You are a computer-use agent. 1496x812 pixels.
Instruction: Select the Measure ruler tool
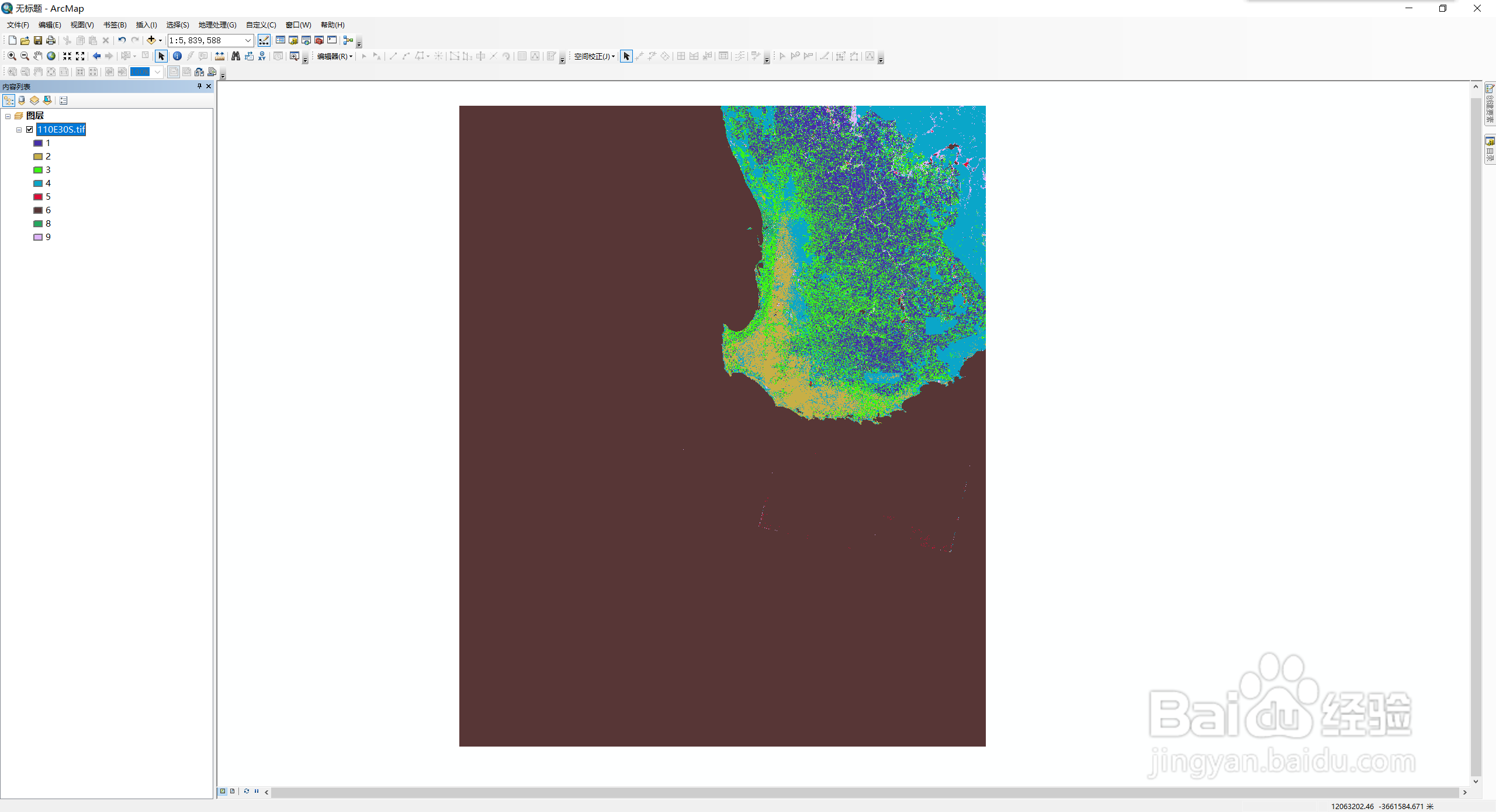tap(220, 56)
